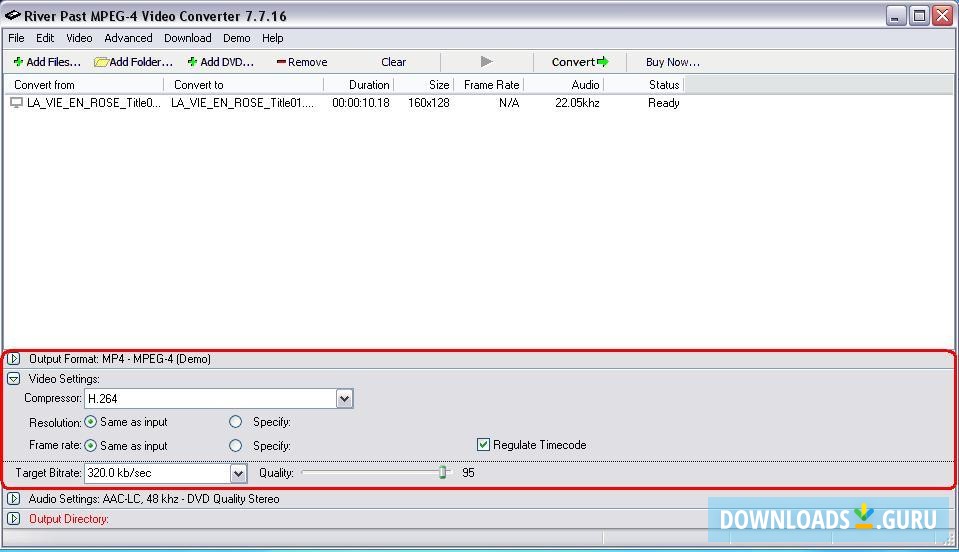Click the Duration column header
Viewport: 959px width, 552px height.
click(358, 85)
